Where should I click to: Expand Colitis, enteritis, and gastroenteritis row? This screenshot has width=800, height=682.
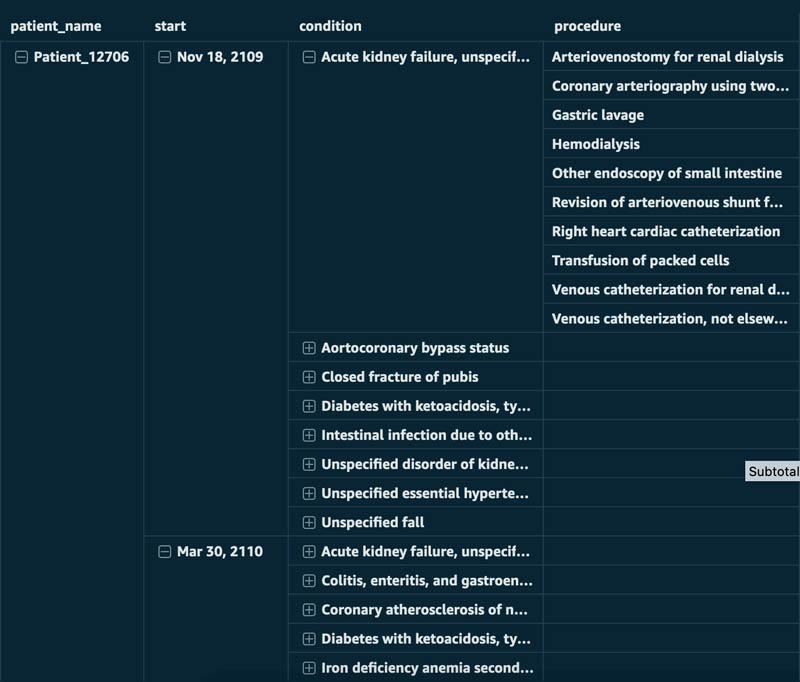(309, 580)
